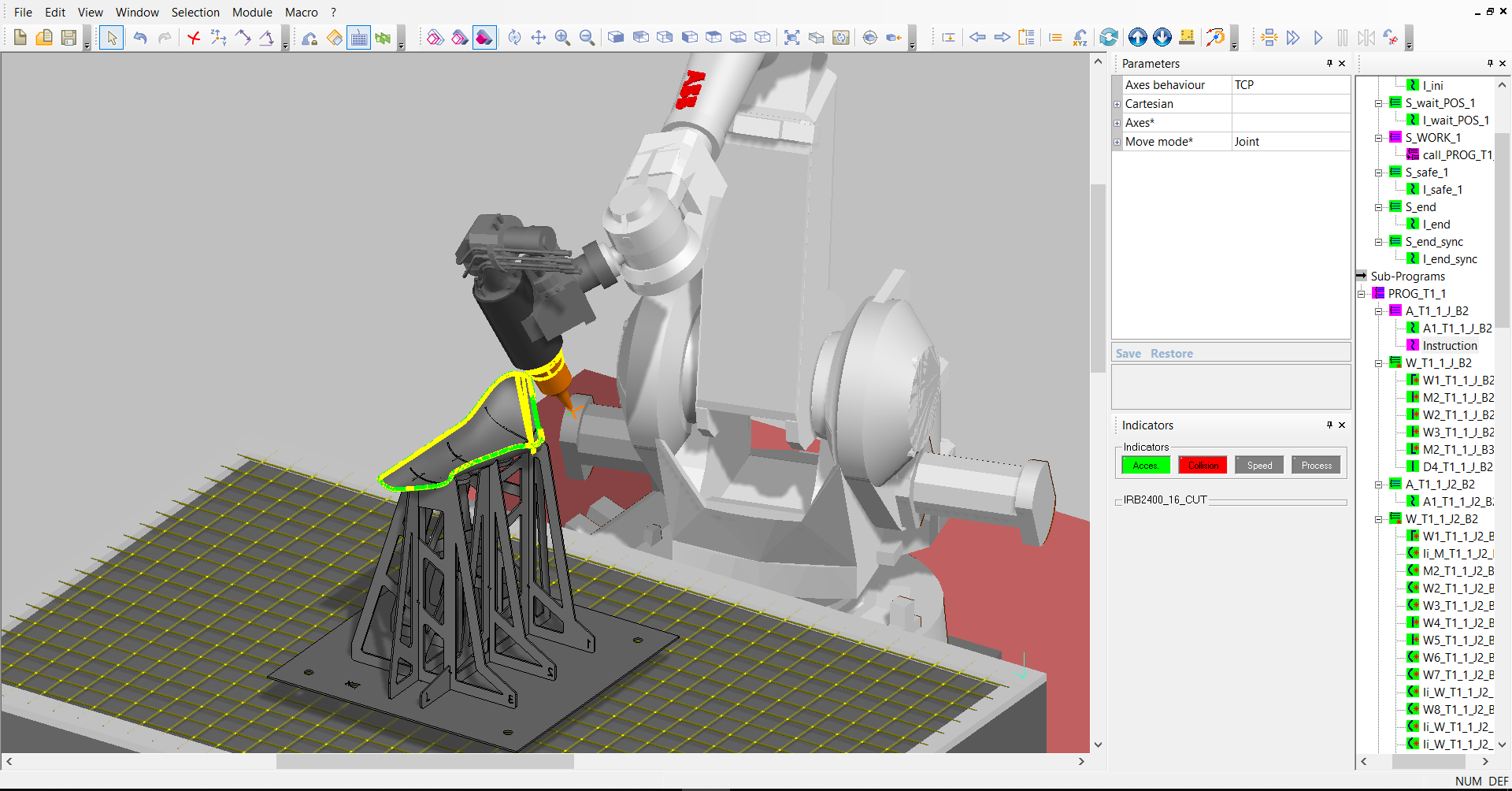Click the Fit to screen icon
The image size is (1512, 791).
(791, 37)
